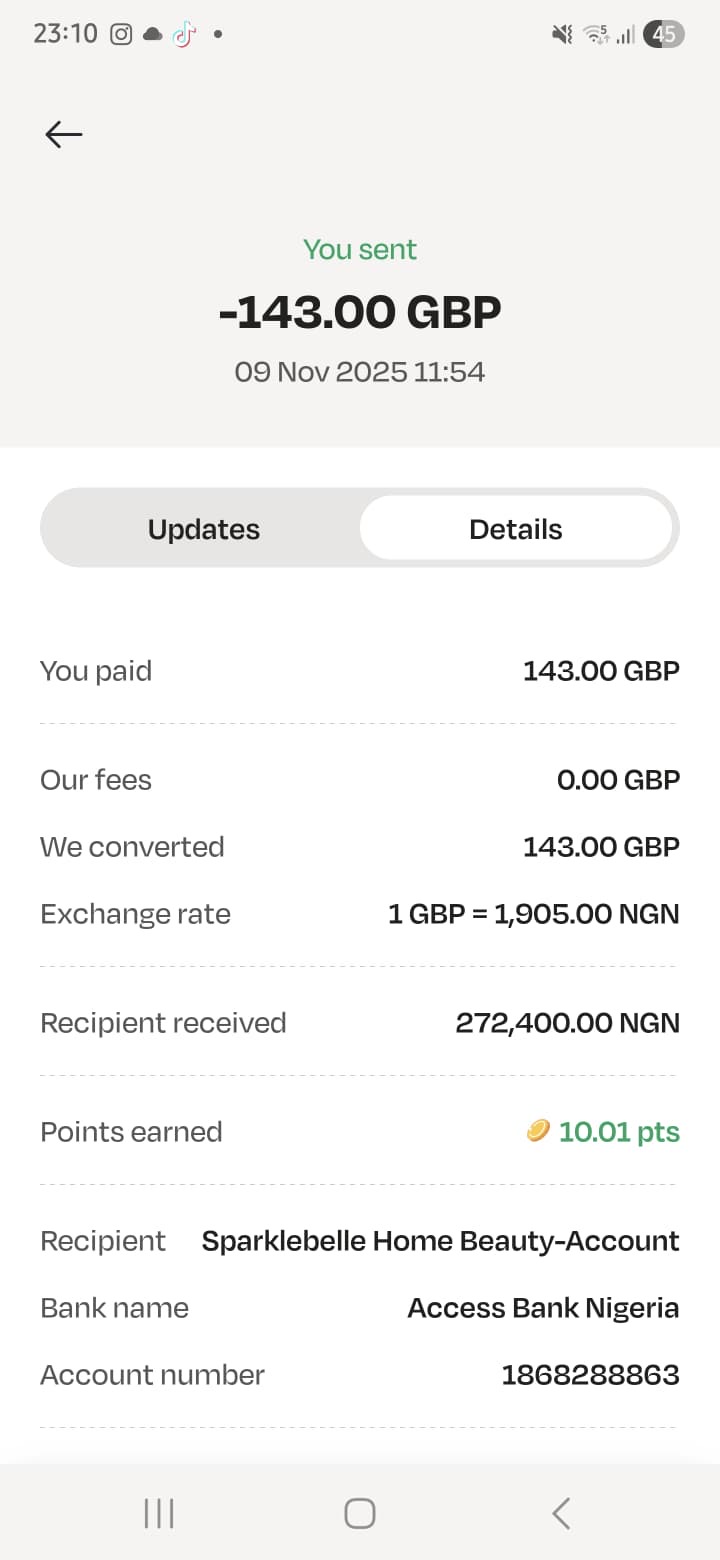Tap the TikTok notification icon
This screenshot has width=720, height=1560.
click(184, 34)
